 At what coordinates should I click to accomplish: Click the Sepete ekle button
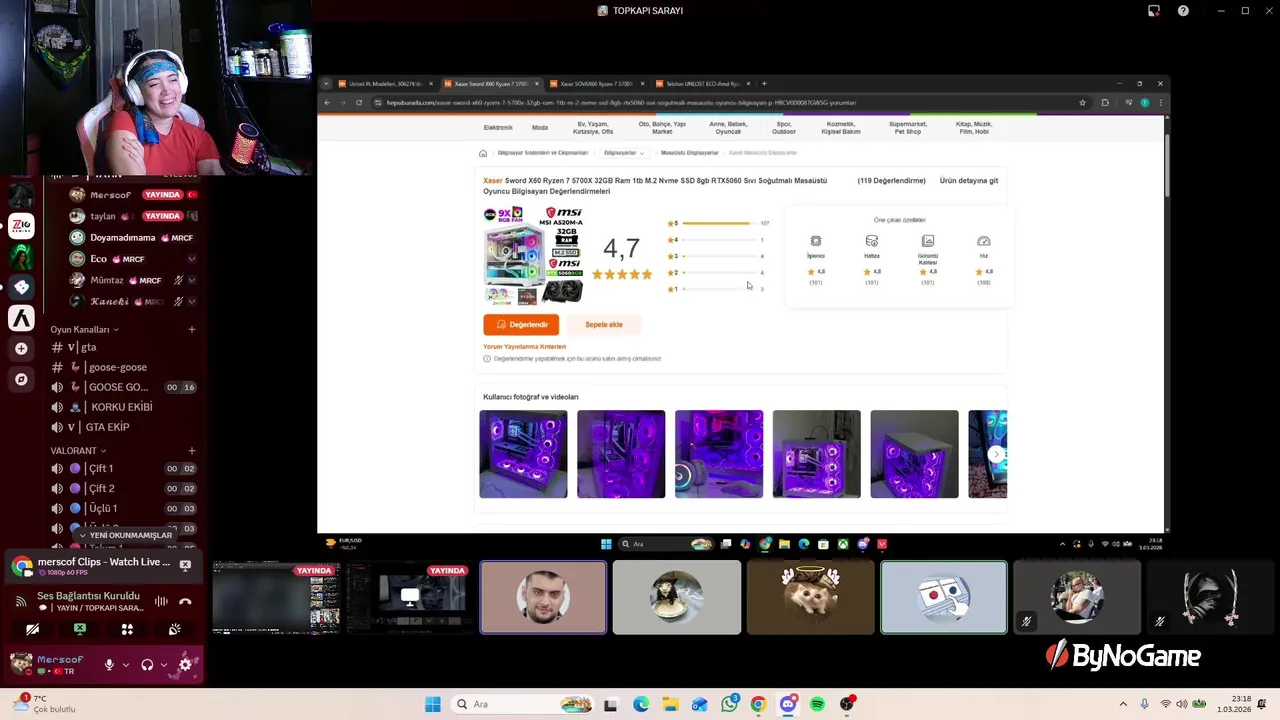[x=603, y=324]
